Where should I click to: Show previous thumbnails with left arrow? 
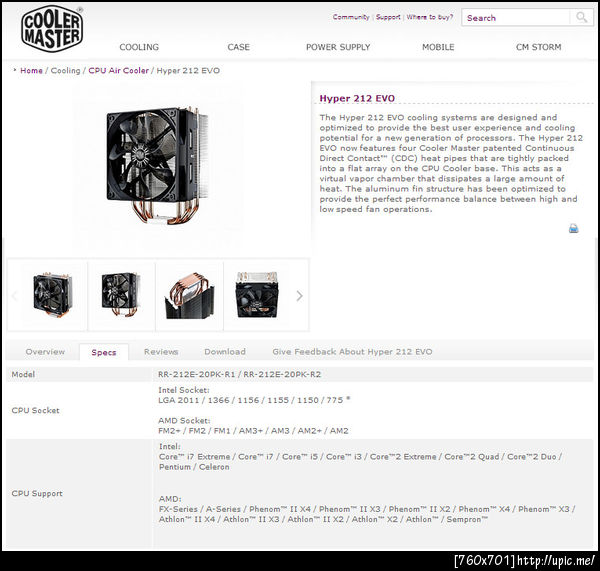[15, 295]
